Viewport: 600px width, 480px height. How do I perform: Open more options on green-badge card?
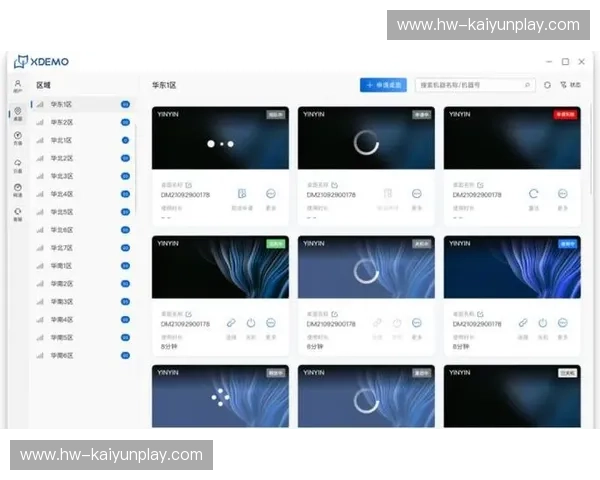pos(271,323)
